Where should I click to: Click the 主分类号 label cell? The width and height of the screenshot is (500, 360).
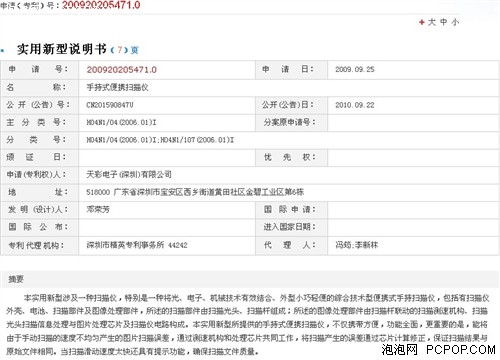pyautogui.click(x=40, y=123)
